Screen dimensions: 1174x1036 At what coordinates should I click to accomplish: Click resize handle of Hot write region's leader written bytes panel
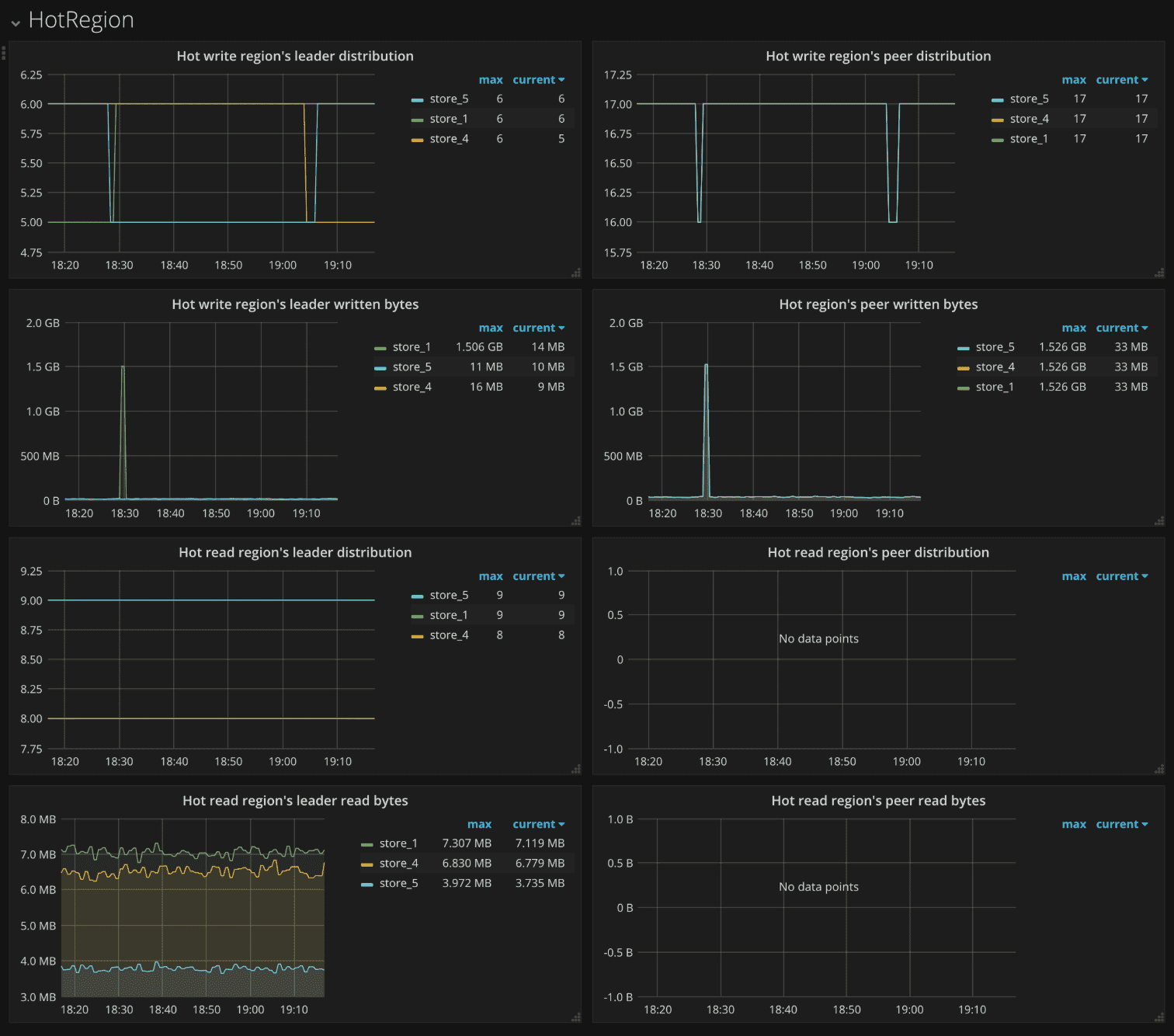point(575,521)
